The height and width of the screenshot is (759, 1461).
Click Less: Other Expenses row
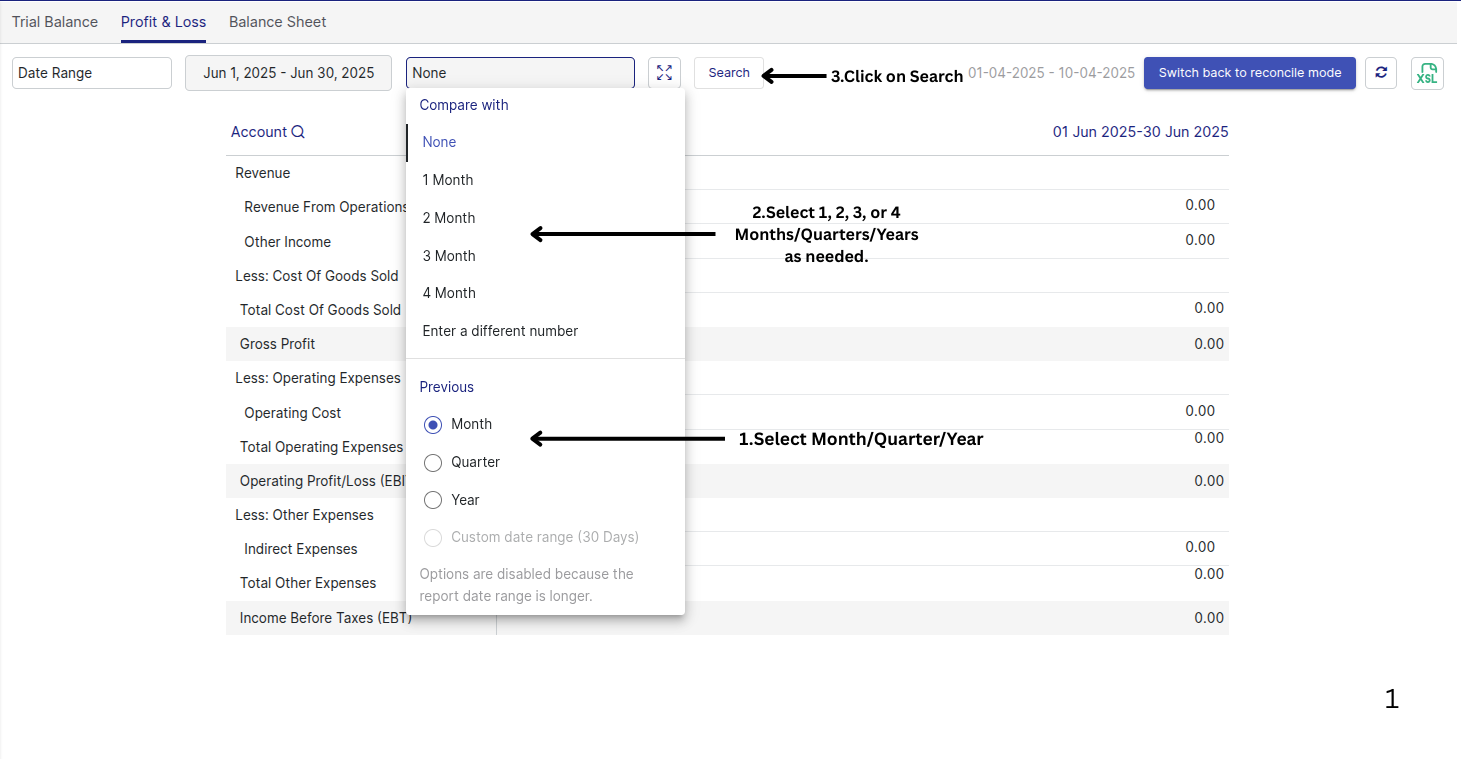coord(727,515)
